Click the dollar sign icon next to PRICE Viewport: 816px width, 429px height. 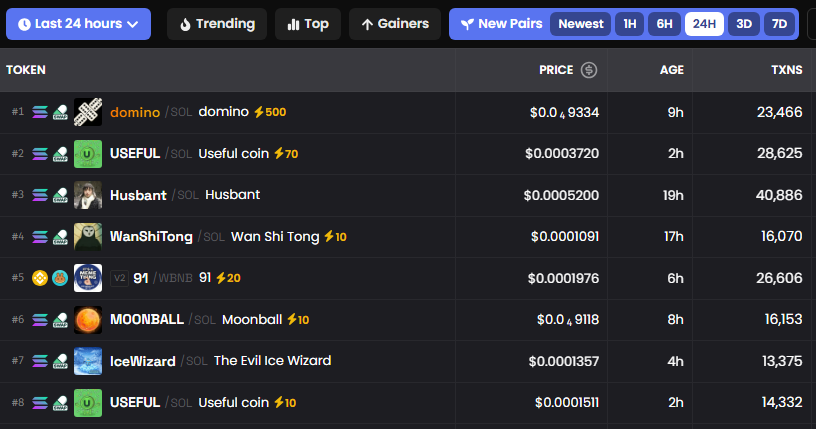(589, 70)
